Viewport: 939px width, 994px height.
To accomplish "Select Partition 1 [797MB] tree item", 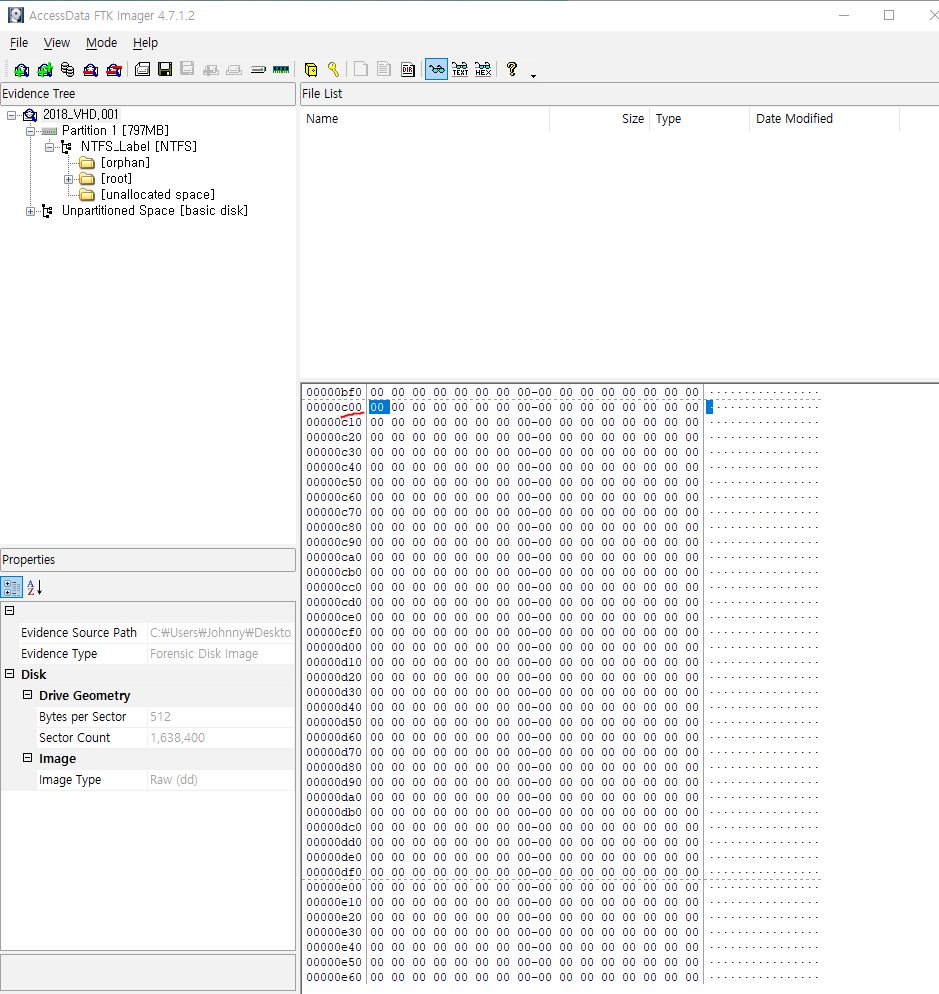I will pyautogui.click(x=115, y=131).
